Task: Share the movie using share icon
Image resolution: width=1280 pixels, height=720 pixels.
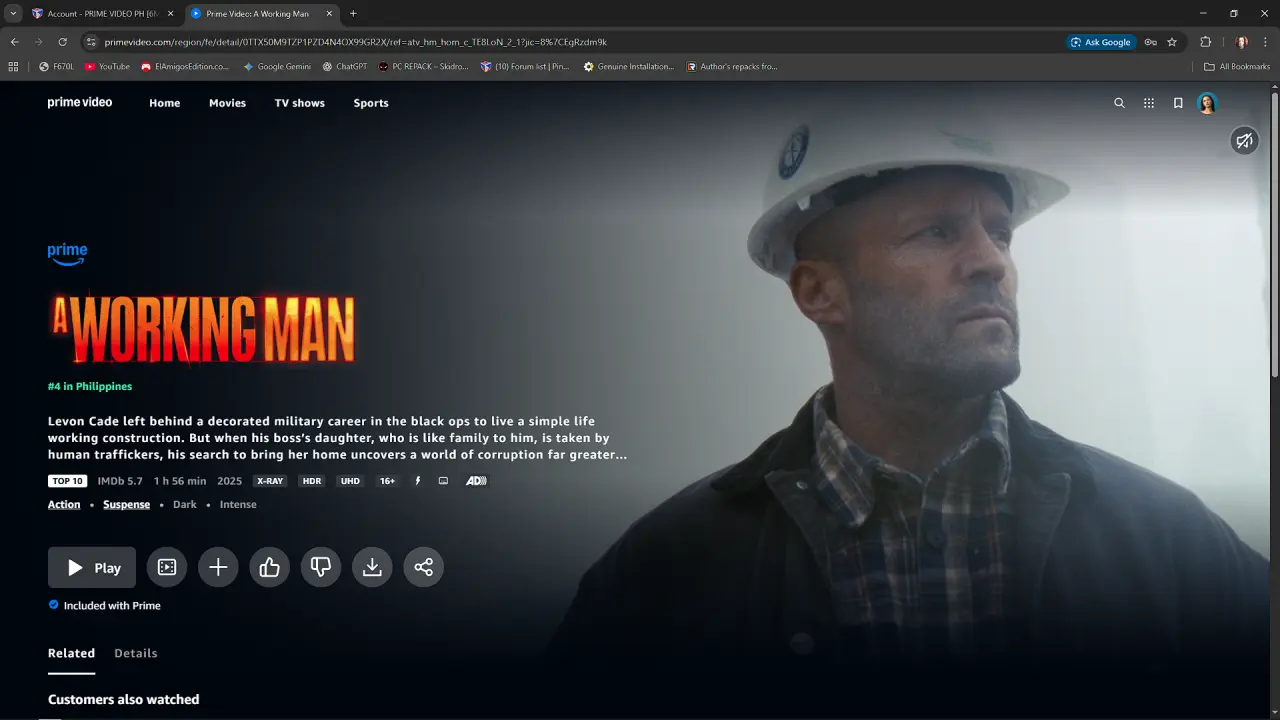Action: point(424,567)
